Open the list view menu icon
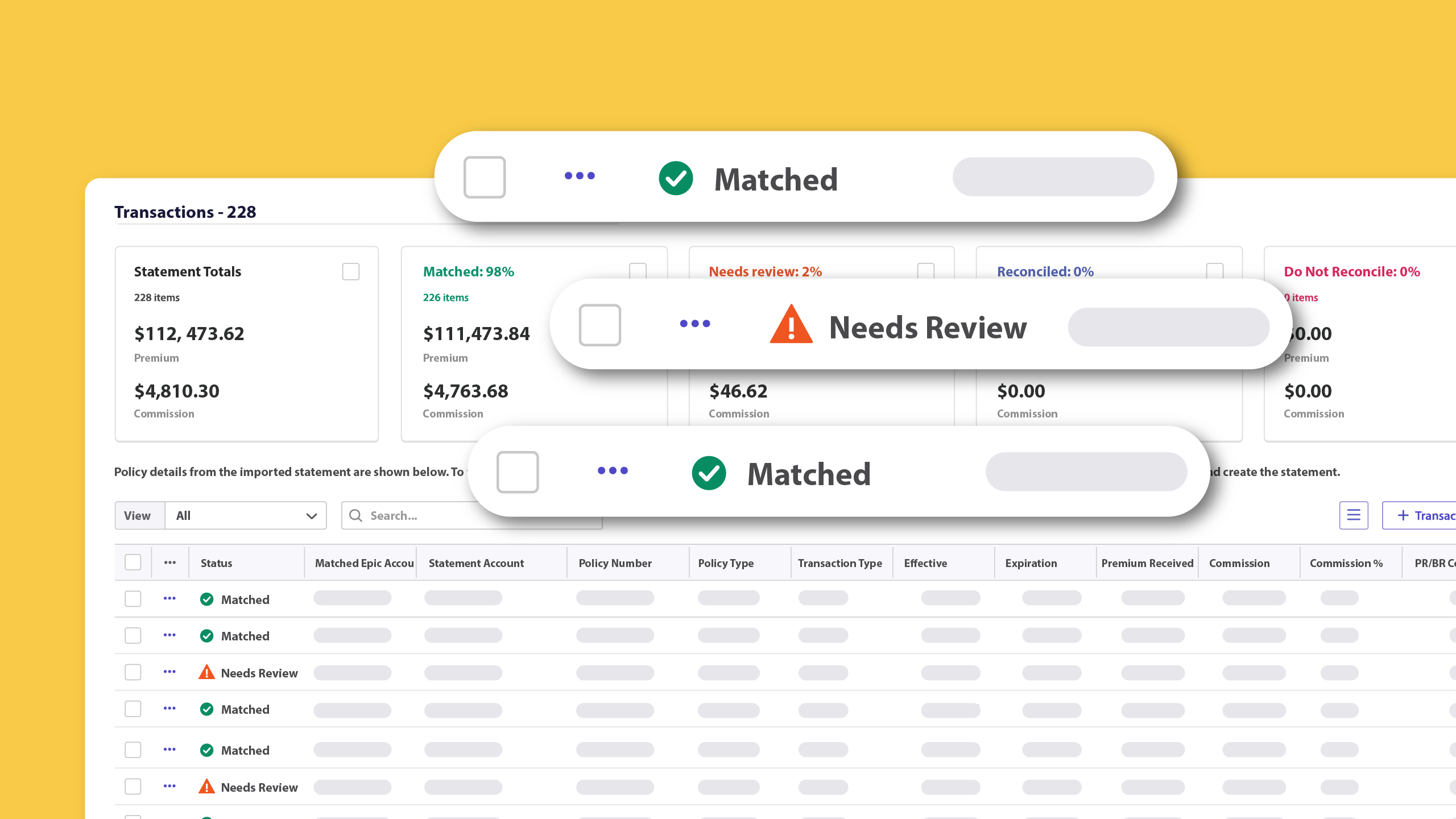1456x819 pixels. click(x=1353, y=515)
